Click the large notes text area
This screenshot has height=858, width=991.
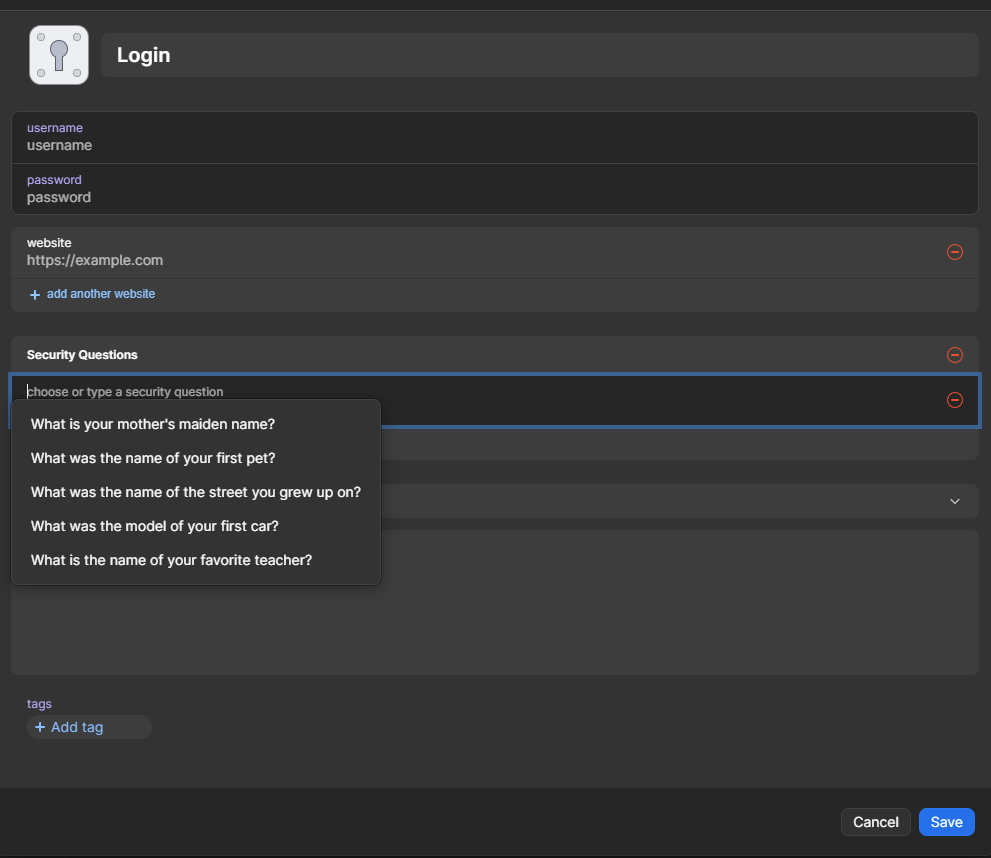(680, 602)
